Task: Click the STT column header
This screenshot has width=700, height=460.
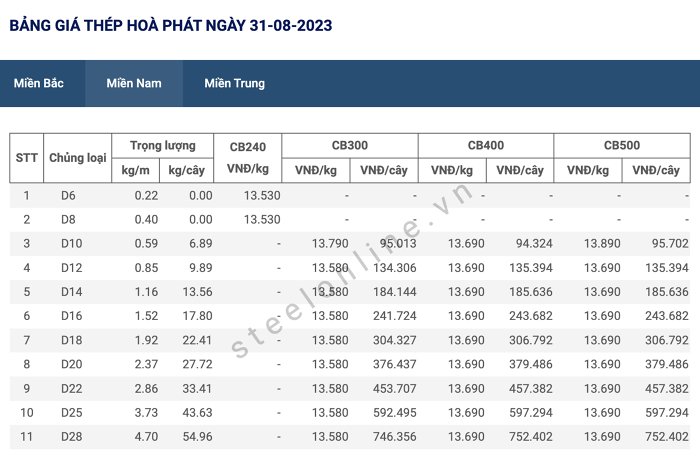Action: pos(26,158)
